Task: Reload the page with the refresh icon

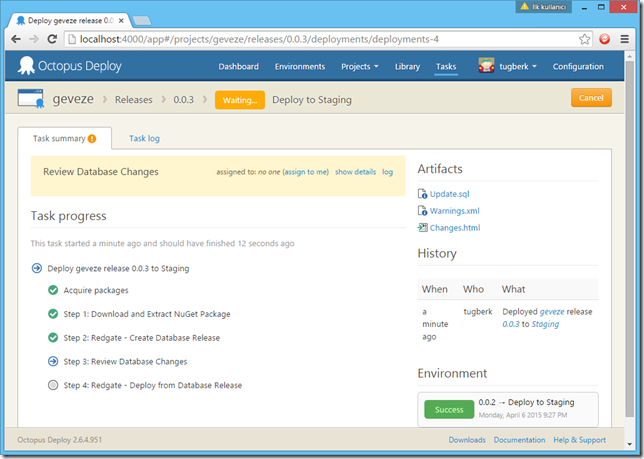Action: pyautogui.click(x=52, y=39)
